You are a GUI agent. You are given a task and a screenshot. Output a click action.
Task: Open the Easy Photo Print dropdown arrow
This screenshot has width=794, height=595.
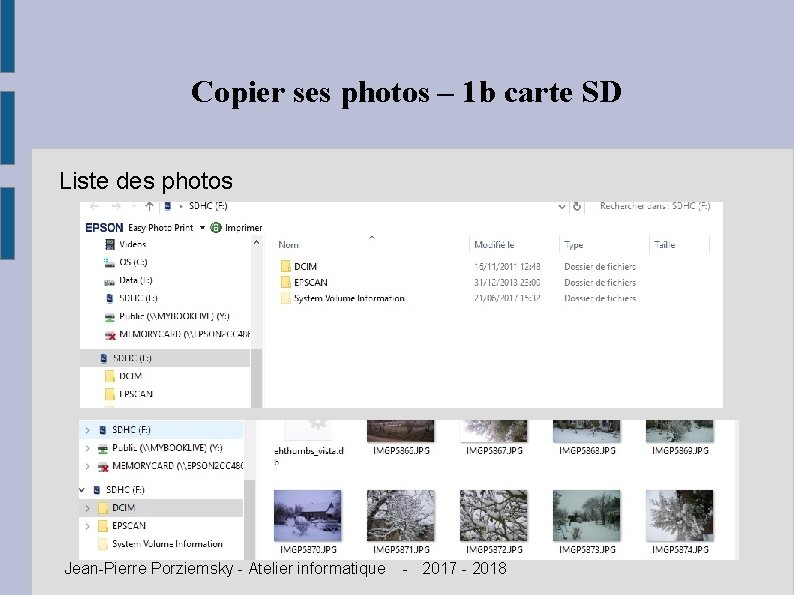[202, 228]
